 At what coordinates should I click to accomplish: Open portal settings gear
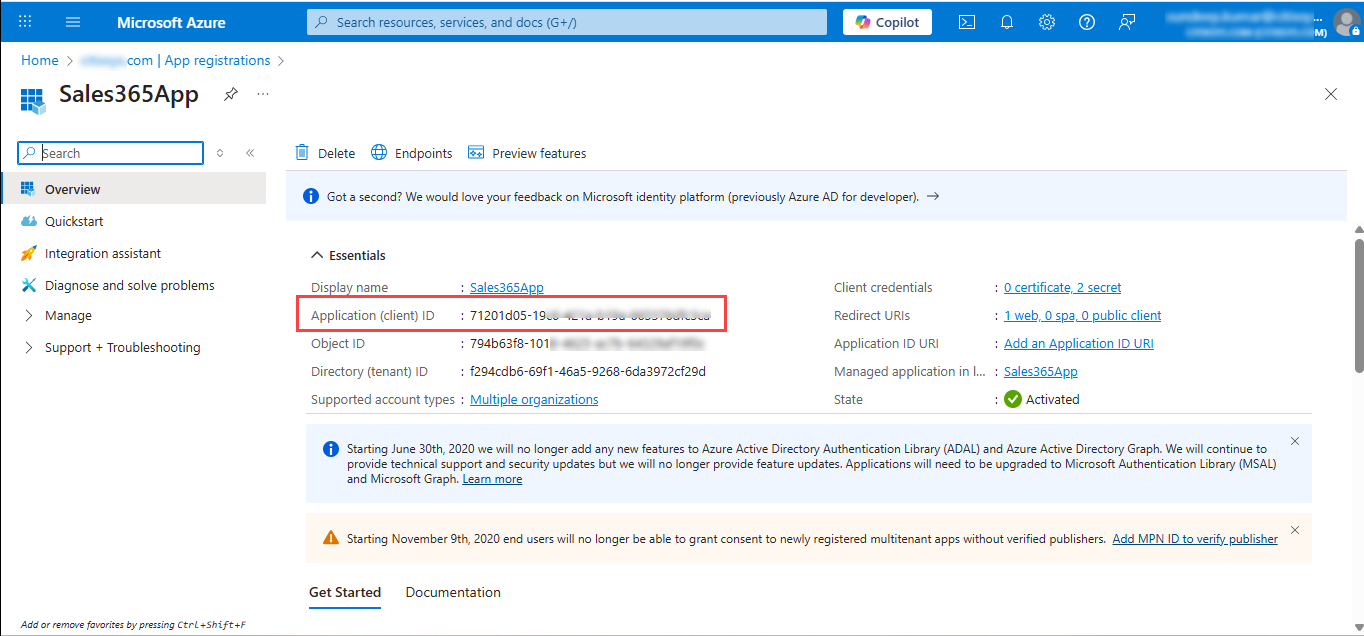(x=1047, y=22)
